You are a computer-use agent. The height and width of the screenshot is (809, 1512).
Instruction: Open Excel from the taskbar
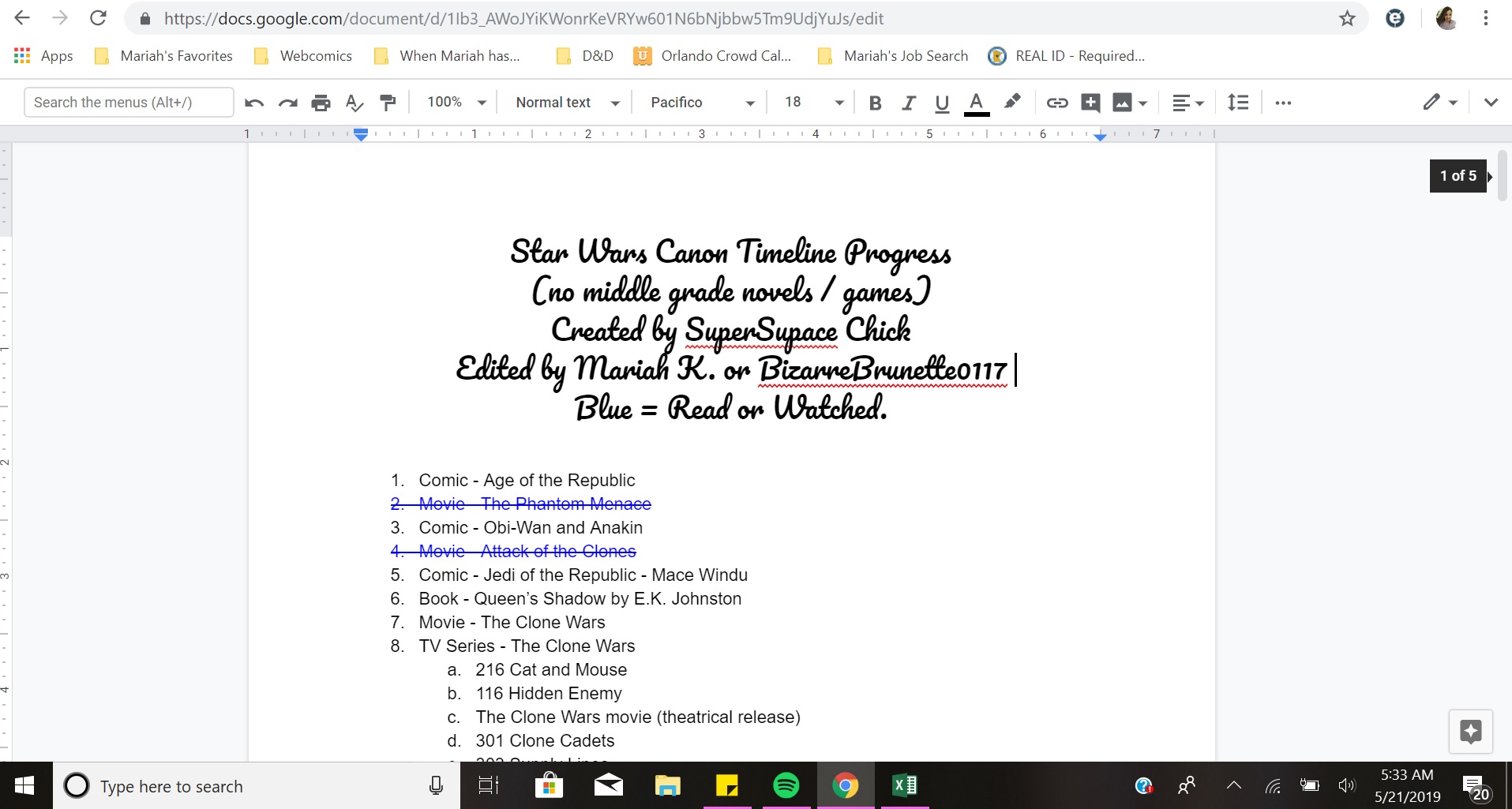(904, 785)
